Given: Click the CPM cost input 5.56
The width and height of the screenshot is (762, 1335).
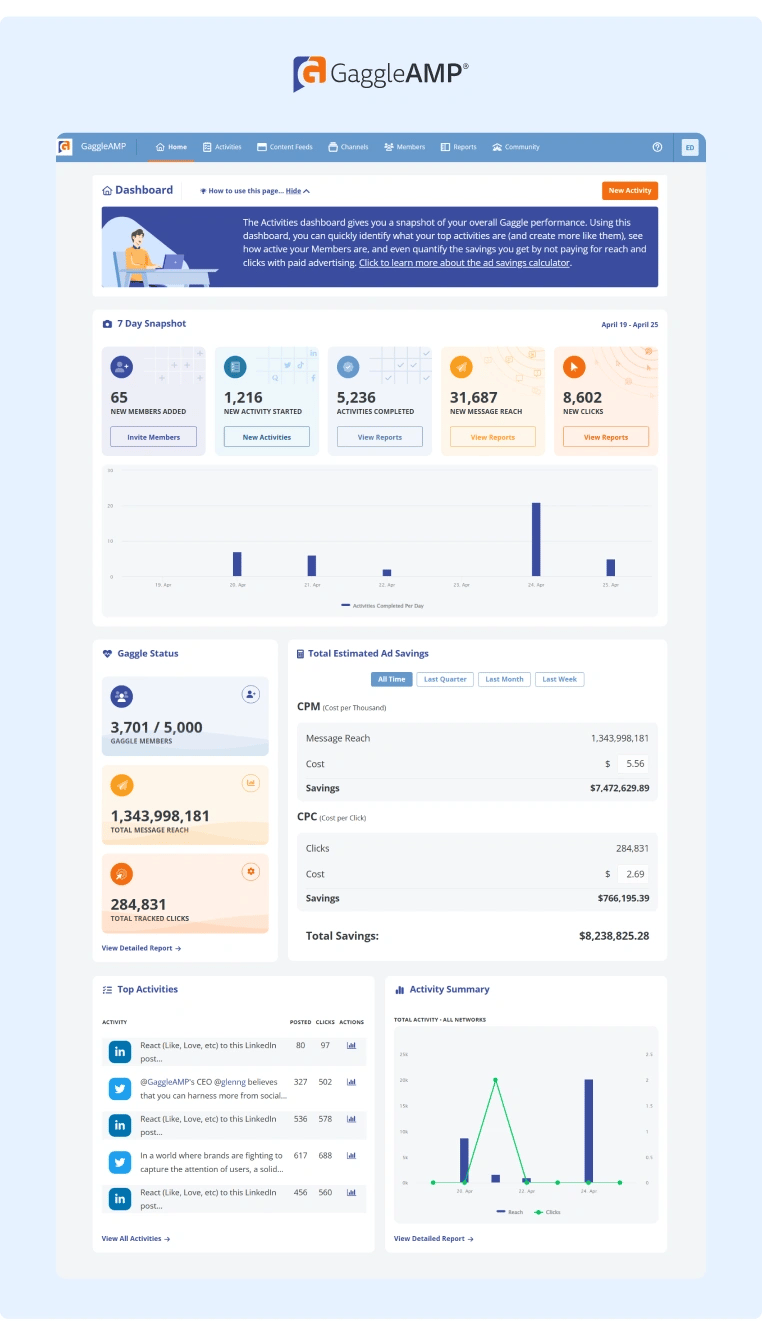Looking at the screenshot, I should pyautogui.click(x=633, y=763).
